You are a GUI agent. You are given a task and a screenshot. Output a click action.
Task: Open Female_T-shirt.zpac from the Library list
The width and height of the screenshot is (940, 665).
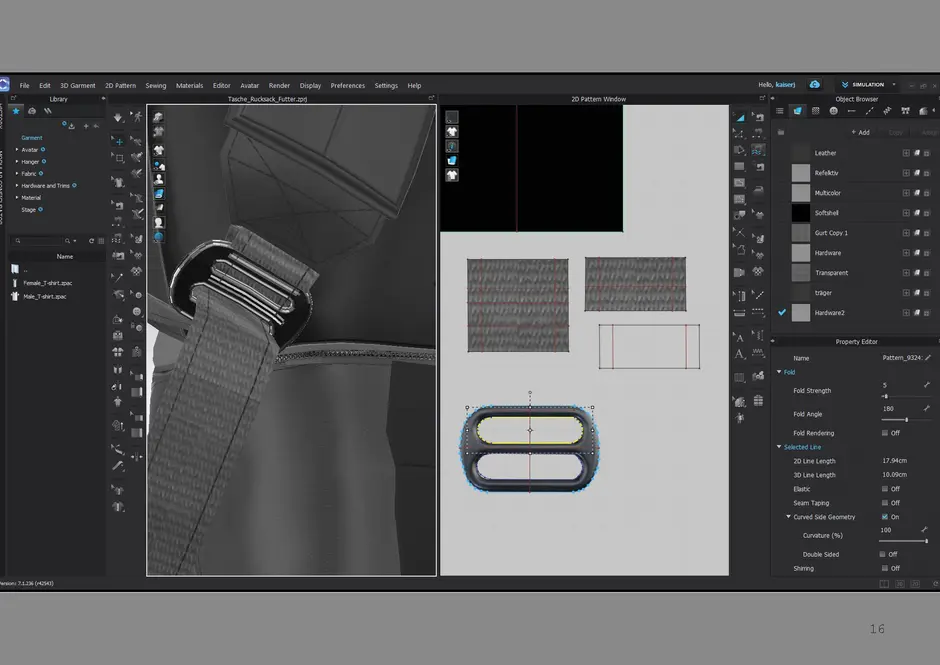click(47, 283)
